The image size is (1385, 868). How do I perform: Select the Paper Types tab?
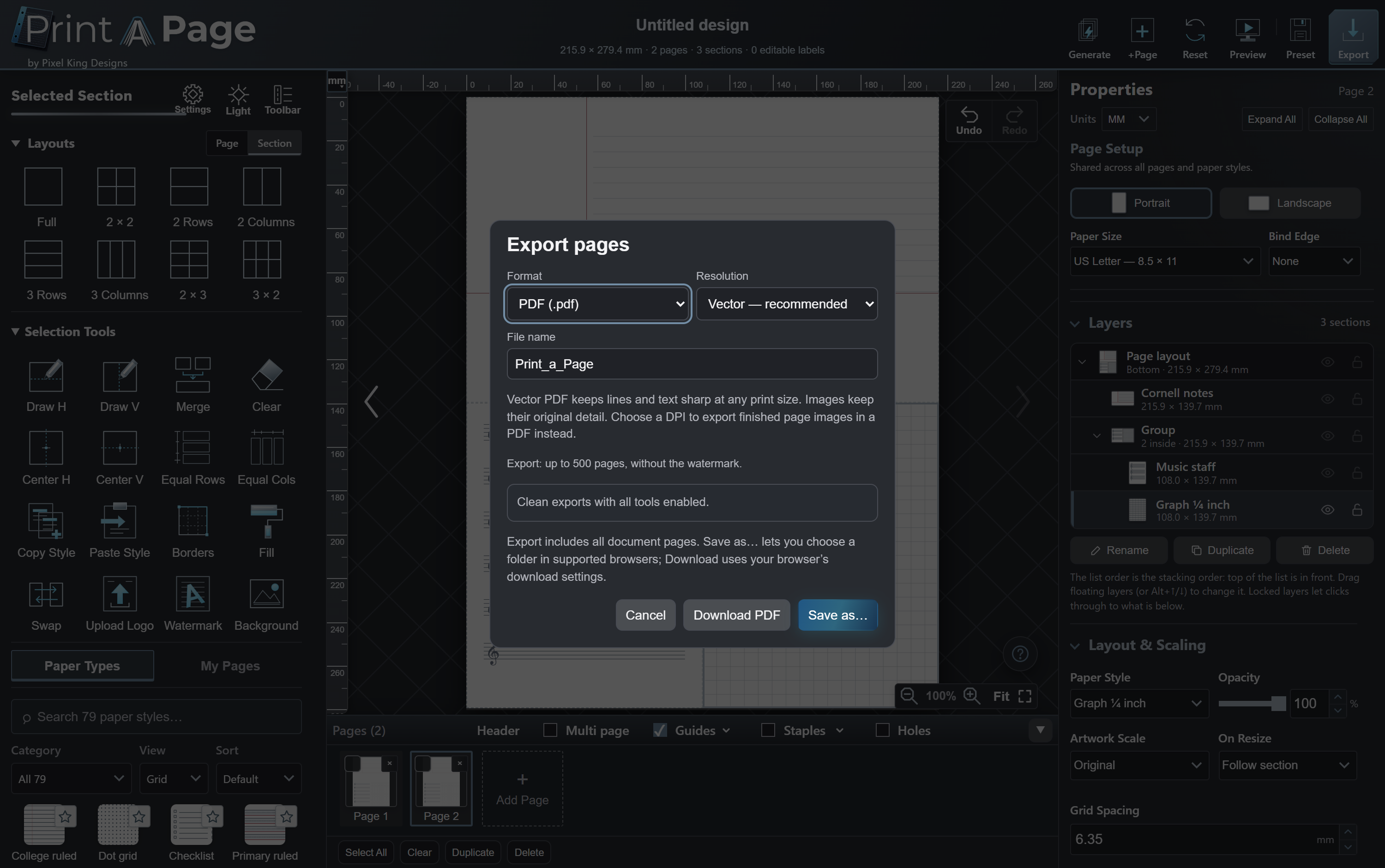point(82,666)
